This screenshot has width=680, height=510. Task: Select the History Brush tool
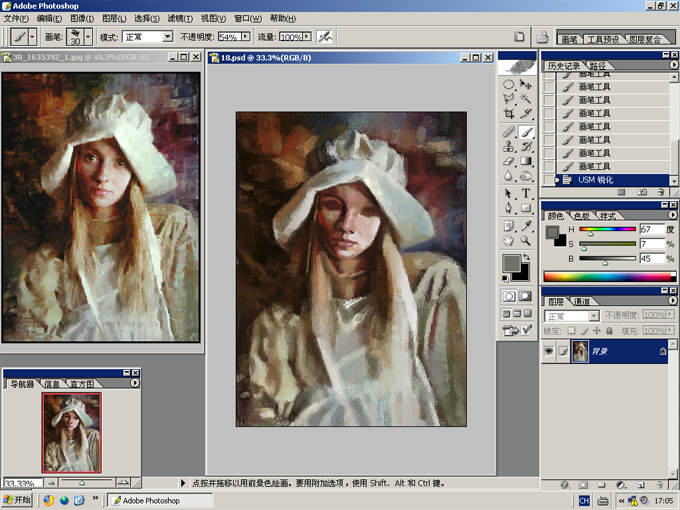tap(526, 147)
